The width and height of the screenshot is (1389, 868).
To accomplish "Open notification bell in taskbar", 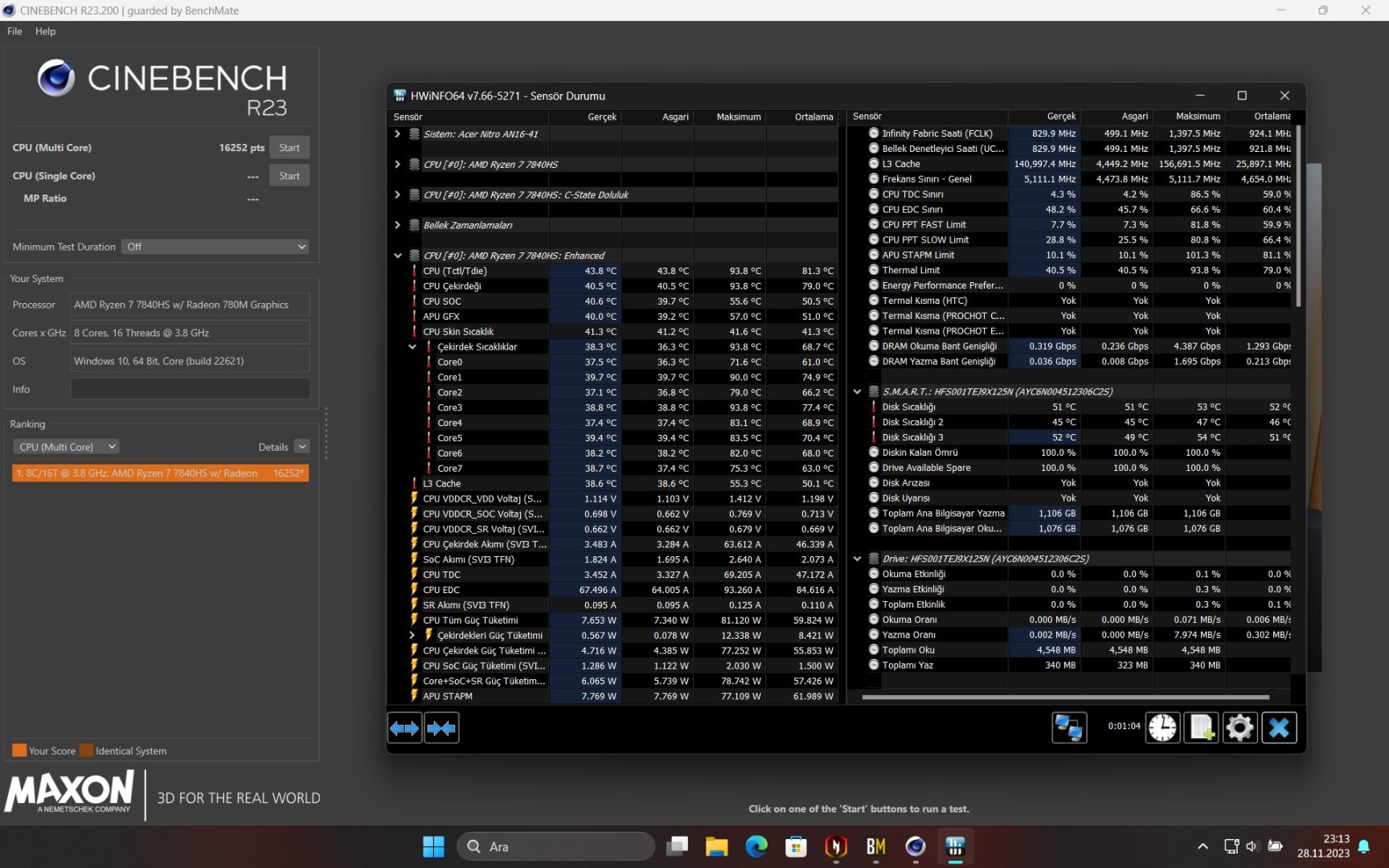I will tap(1364, 846).
